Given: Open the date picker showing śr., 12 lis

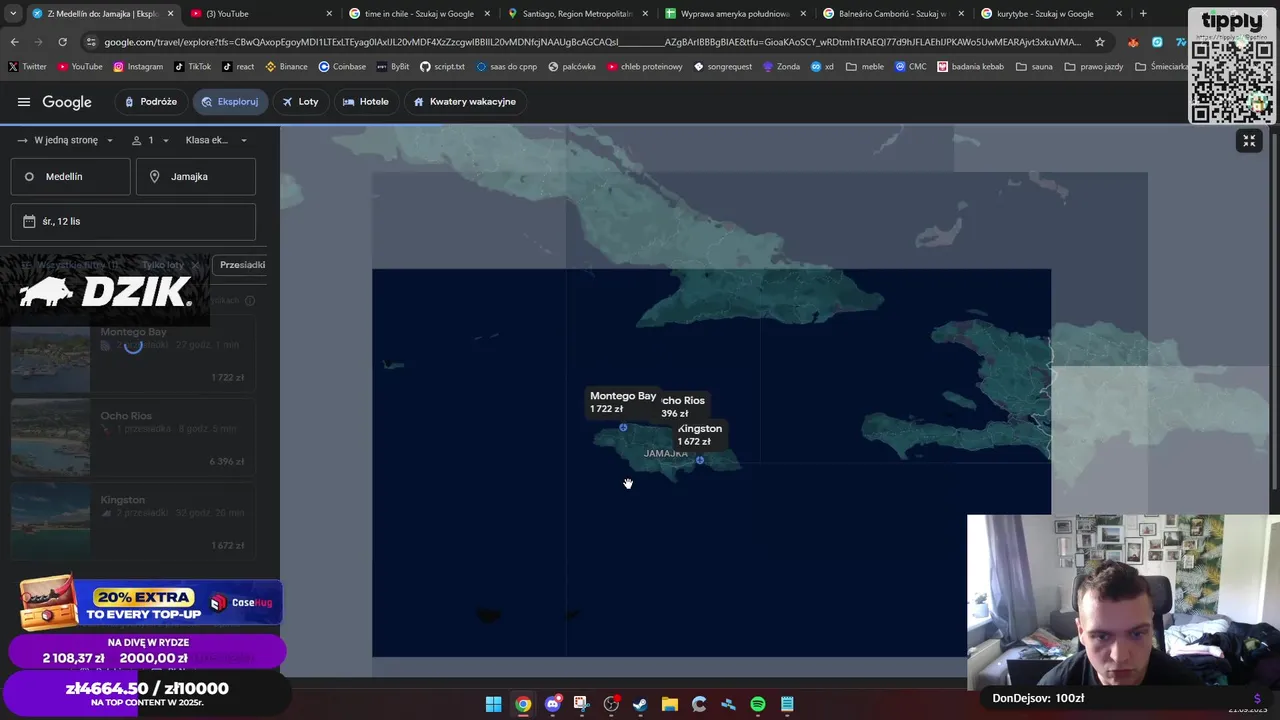Looking at the screenshot, I should click(133, 221).
